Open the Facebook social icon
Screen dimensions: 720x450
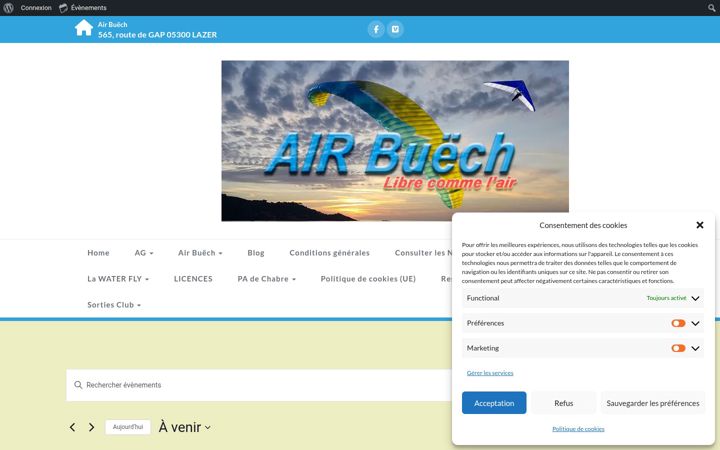[x=376, y=29]
